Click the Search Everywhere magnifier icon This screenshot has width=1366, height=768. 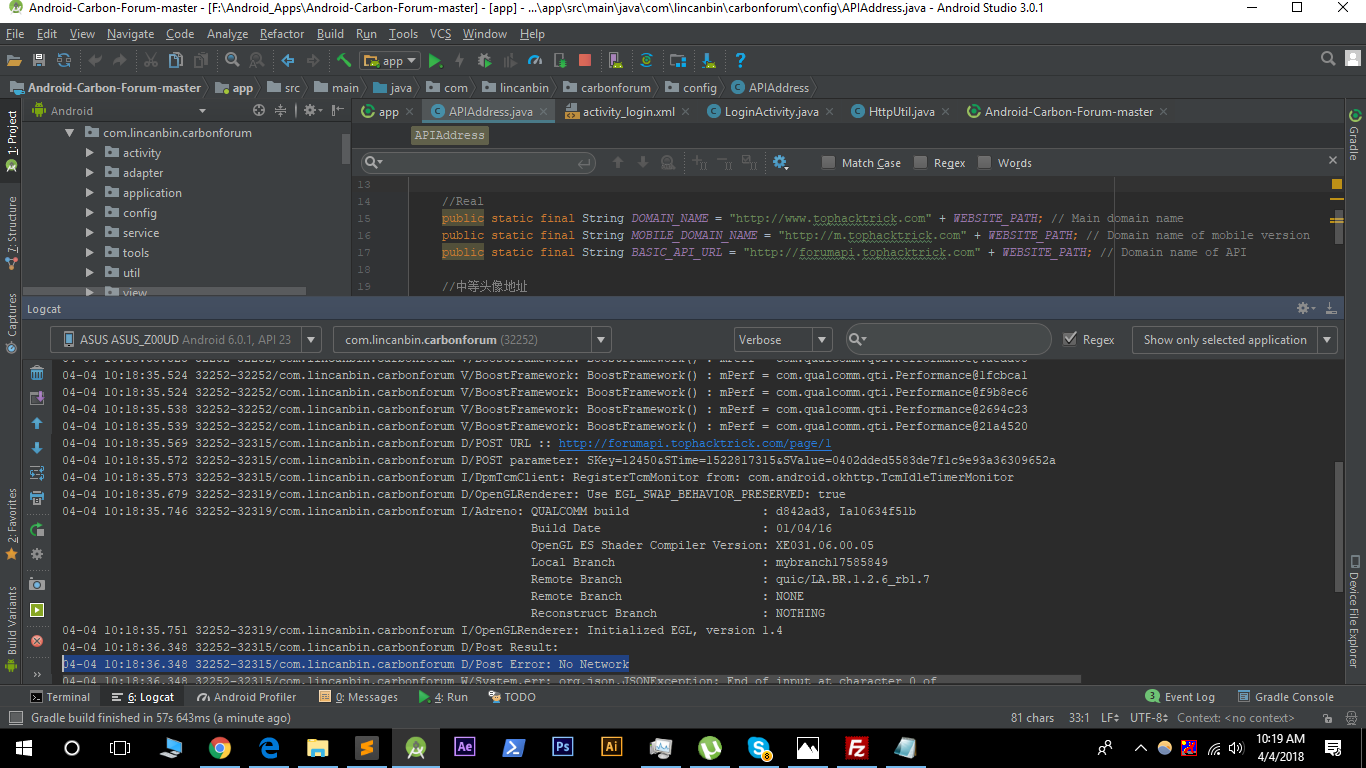[x=1328, y=60]
